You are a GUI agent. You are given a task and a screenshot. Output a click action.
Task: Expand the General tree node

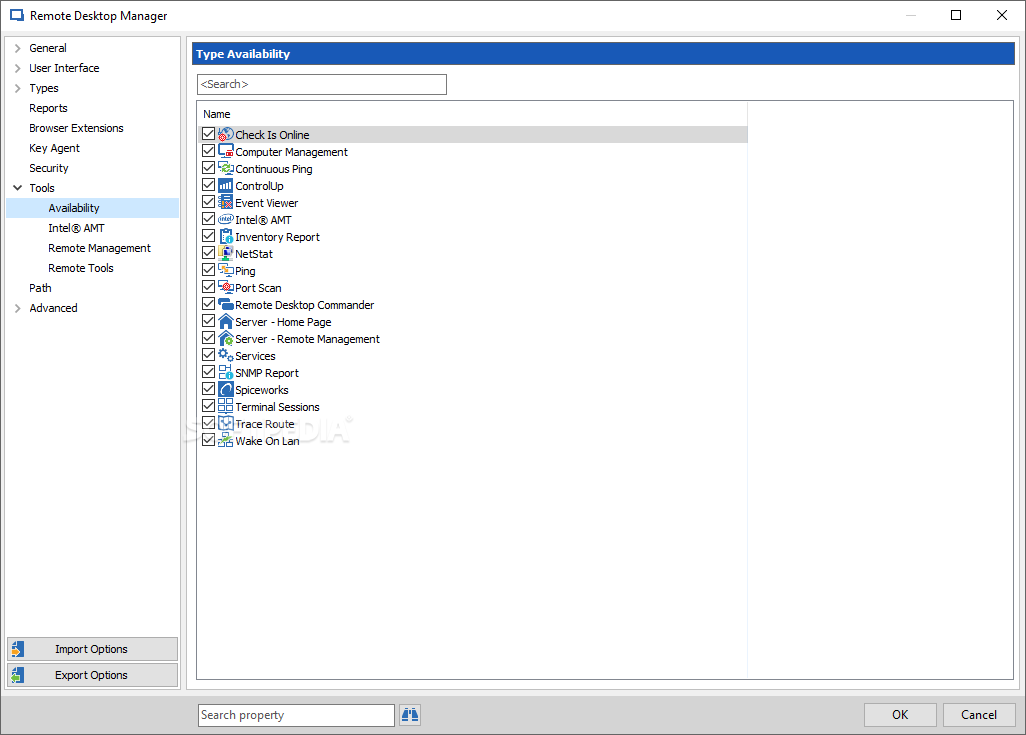tap(18, 48)
